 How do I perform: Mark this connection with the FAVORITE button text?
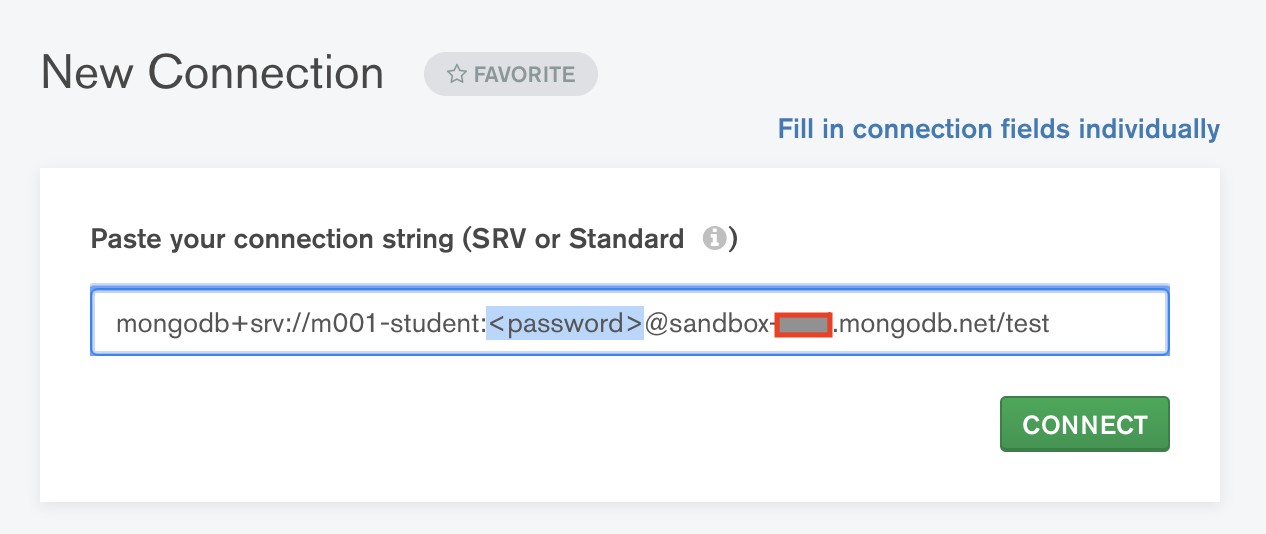click(x=524, y=75)
